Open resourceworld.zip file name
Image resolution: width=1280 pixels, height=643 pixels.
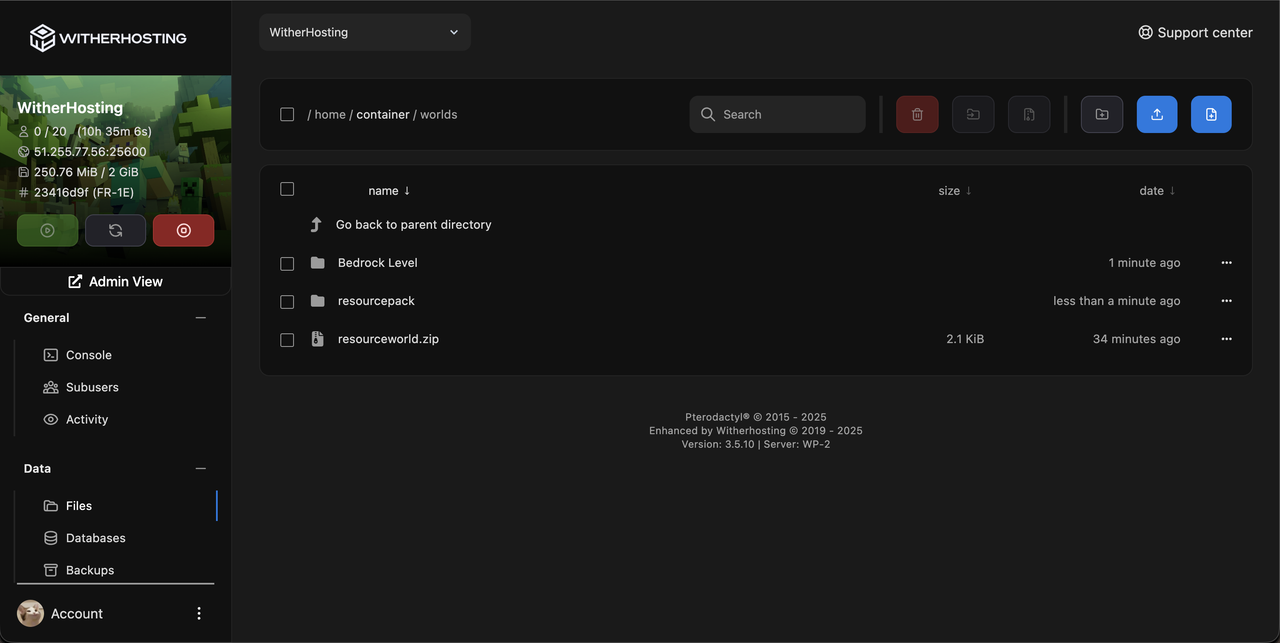point(388,339)
